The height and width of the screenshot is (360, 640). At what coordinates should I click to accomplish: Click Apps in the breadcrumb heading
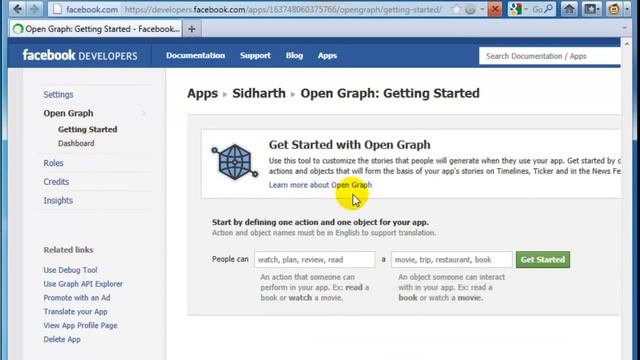[202, 93]
